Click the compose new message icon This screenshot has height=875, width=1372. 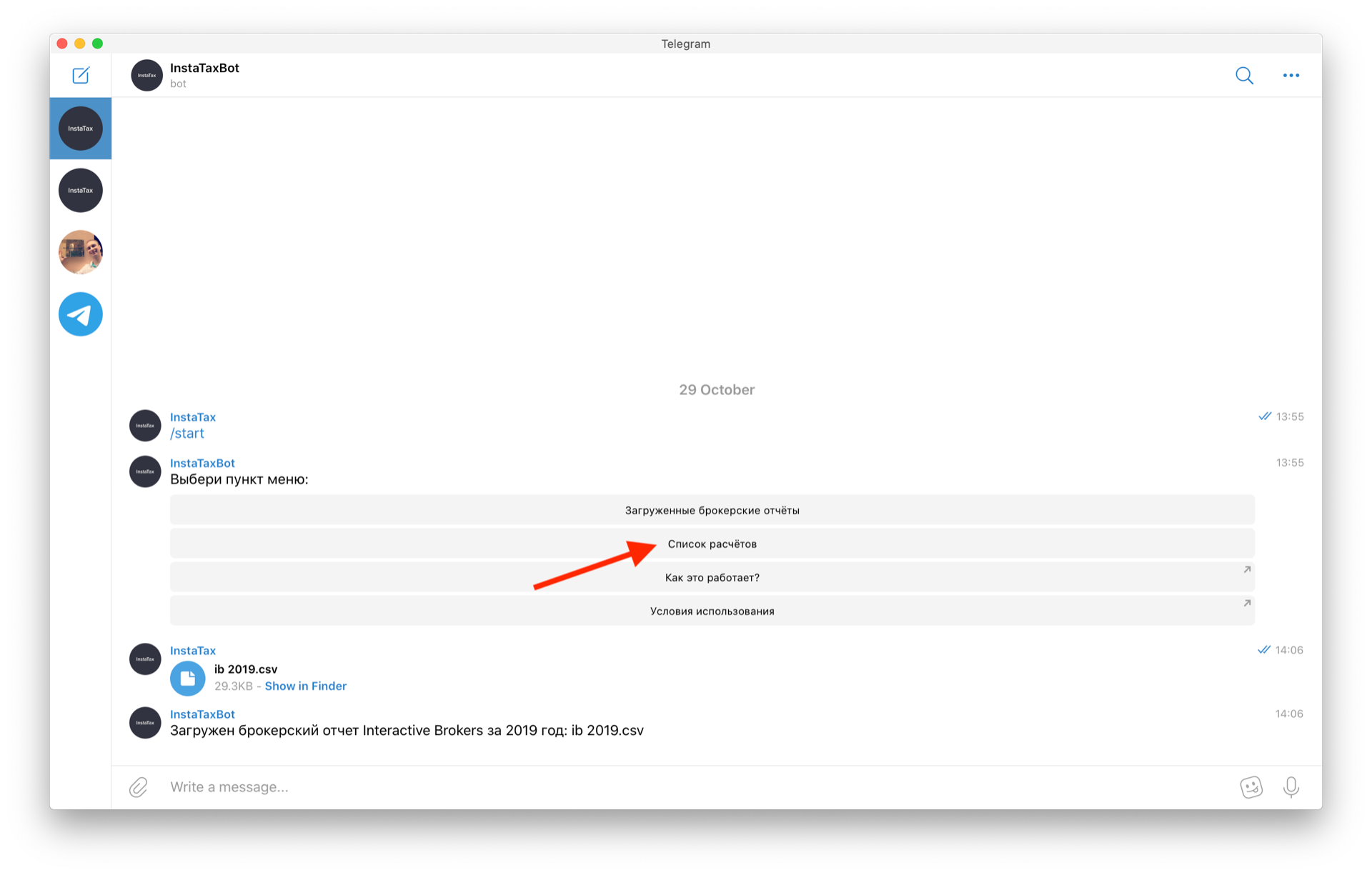pyautogui.click(x=81, y=75)
